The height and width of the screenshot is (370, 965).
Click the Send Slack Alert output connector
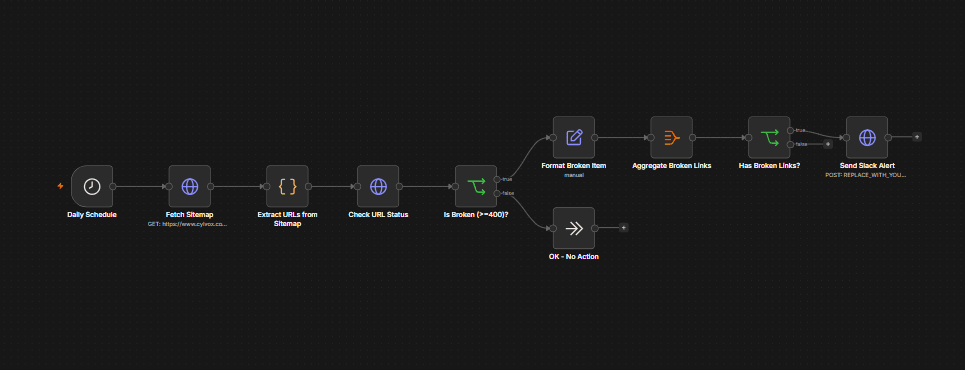[x=888, y=137]
